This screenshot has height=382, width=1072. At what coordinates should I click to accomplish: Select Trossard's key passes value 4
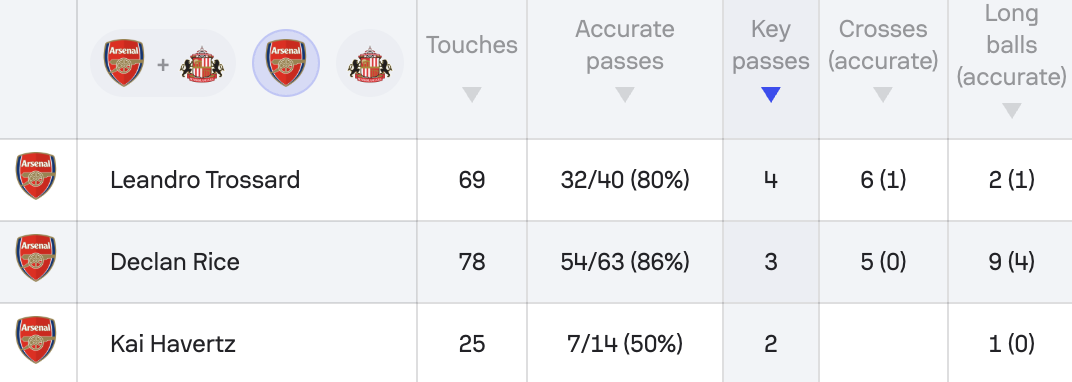tap(770, 180)
